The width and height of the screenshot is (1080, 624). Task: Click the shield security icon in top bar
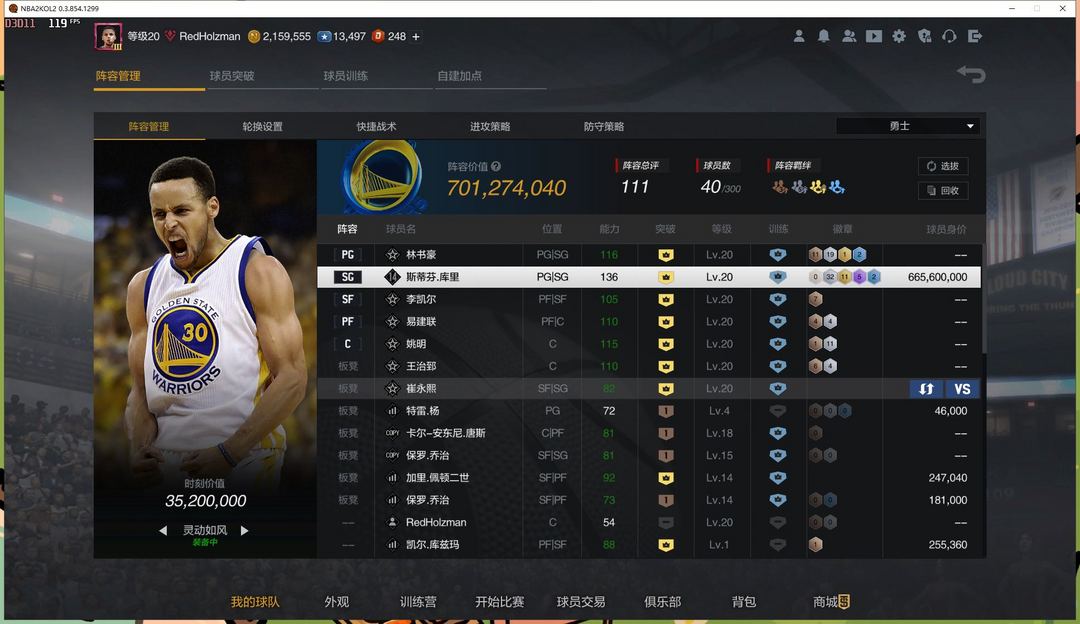pos(924,36)
